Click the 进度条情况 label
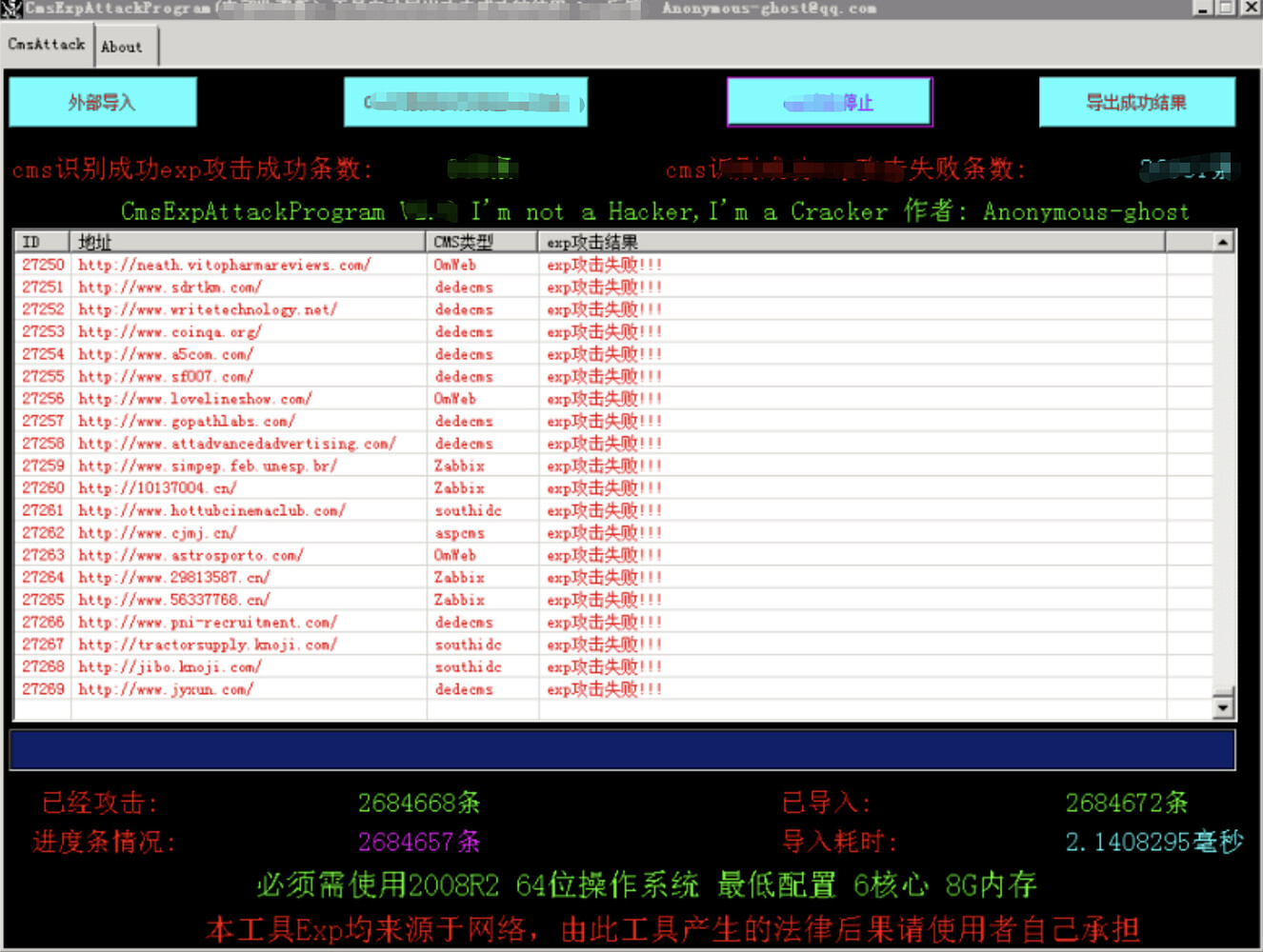This screenshot has height=952, width=1263. (104, 843)
